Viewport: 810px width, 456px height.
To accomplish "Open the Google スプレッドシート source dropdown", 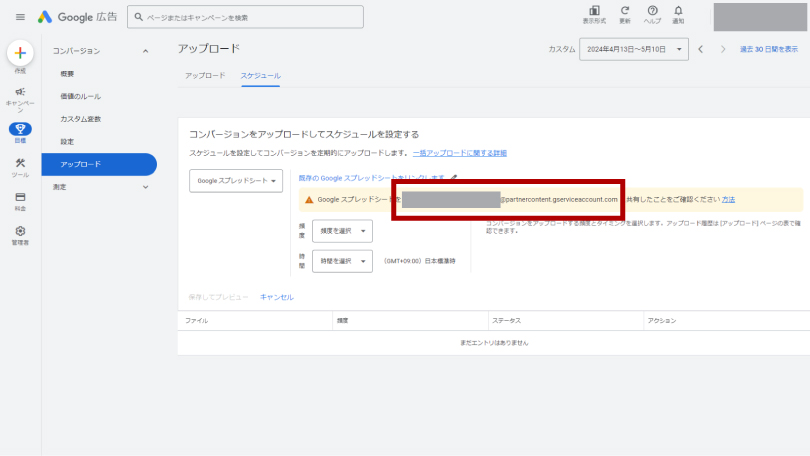I will (x=236, y=181).
